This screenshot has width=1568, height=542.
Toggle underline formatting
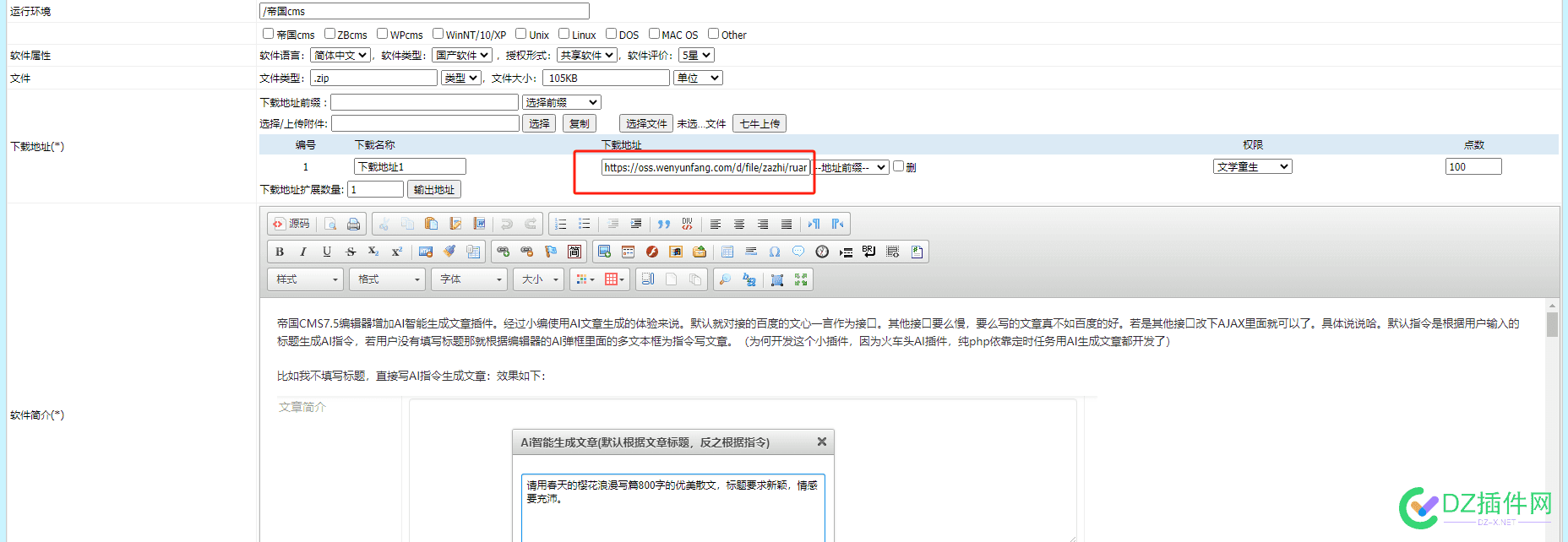(x=327, y=252)
